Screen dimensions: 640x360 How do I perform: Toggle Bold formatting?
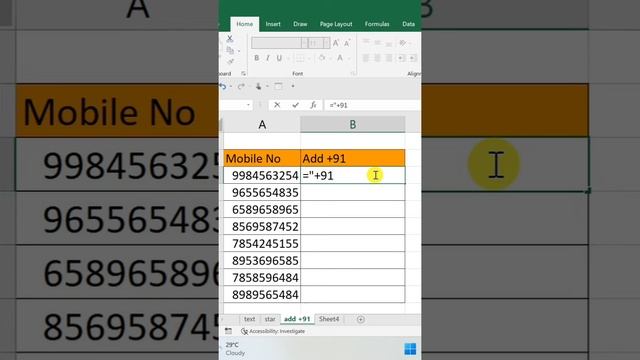coord(256,58)
